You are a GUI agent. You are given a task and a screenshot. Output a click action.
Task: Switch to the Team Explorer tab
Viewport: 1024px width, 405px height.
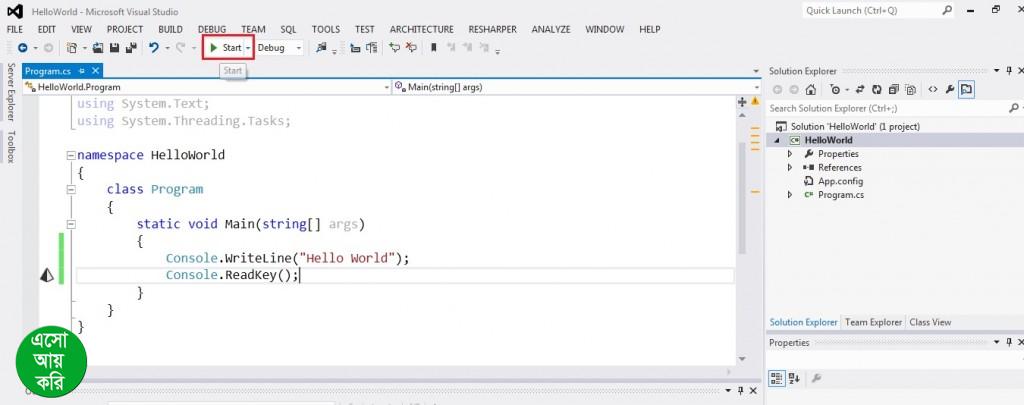873,322
